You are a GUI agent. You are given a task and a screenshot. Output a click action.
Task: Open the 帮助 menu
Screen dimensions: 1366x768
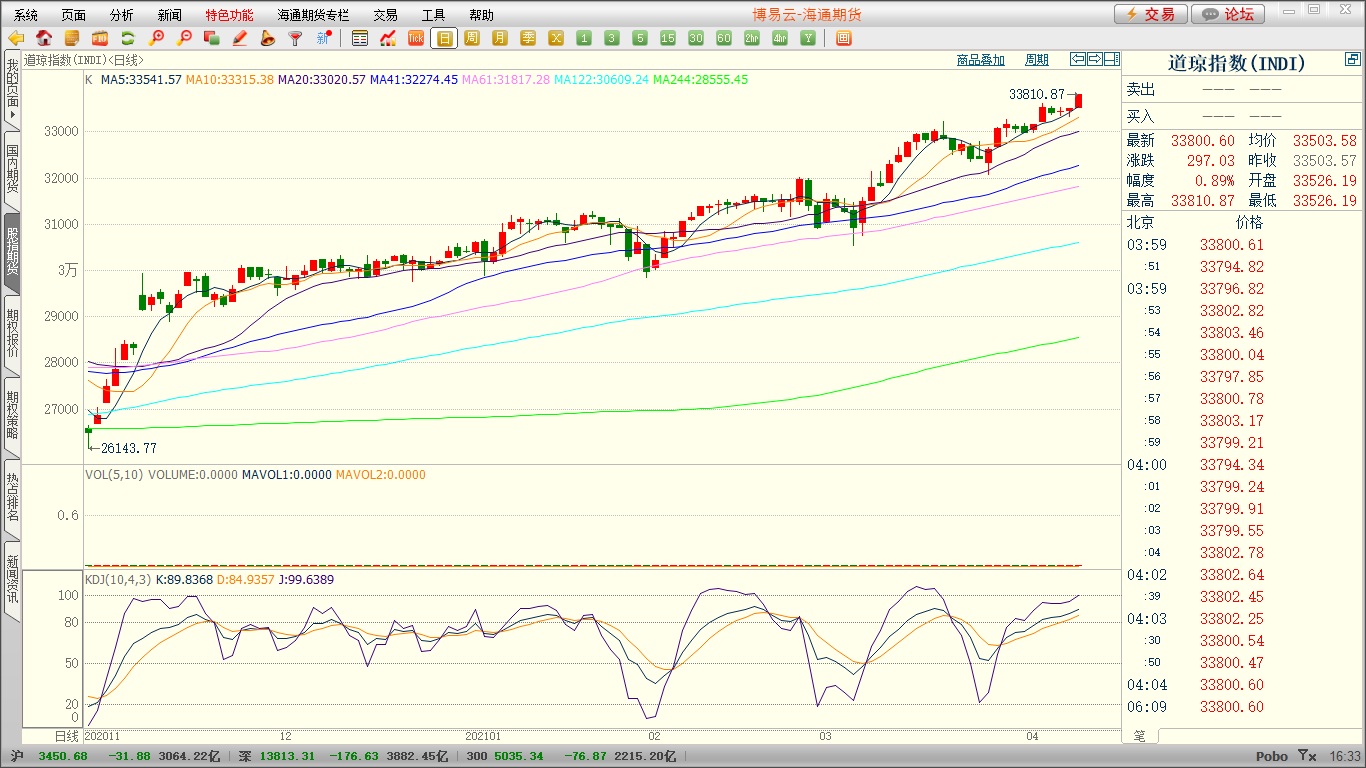[x=482, y=15]
